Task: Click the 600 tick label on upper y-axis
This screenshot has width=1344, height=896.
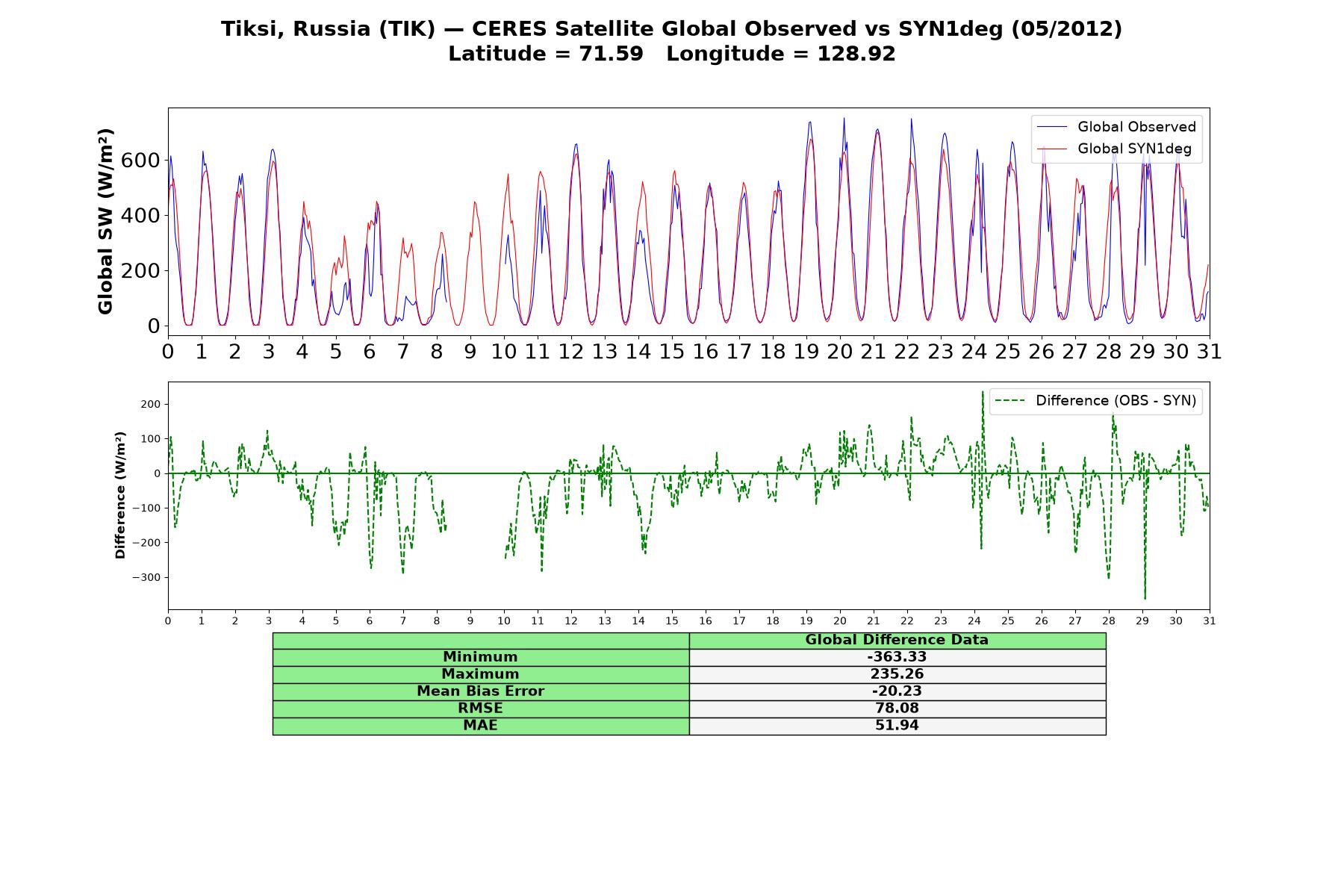Action: [x=140, y=161]
